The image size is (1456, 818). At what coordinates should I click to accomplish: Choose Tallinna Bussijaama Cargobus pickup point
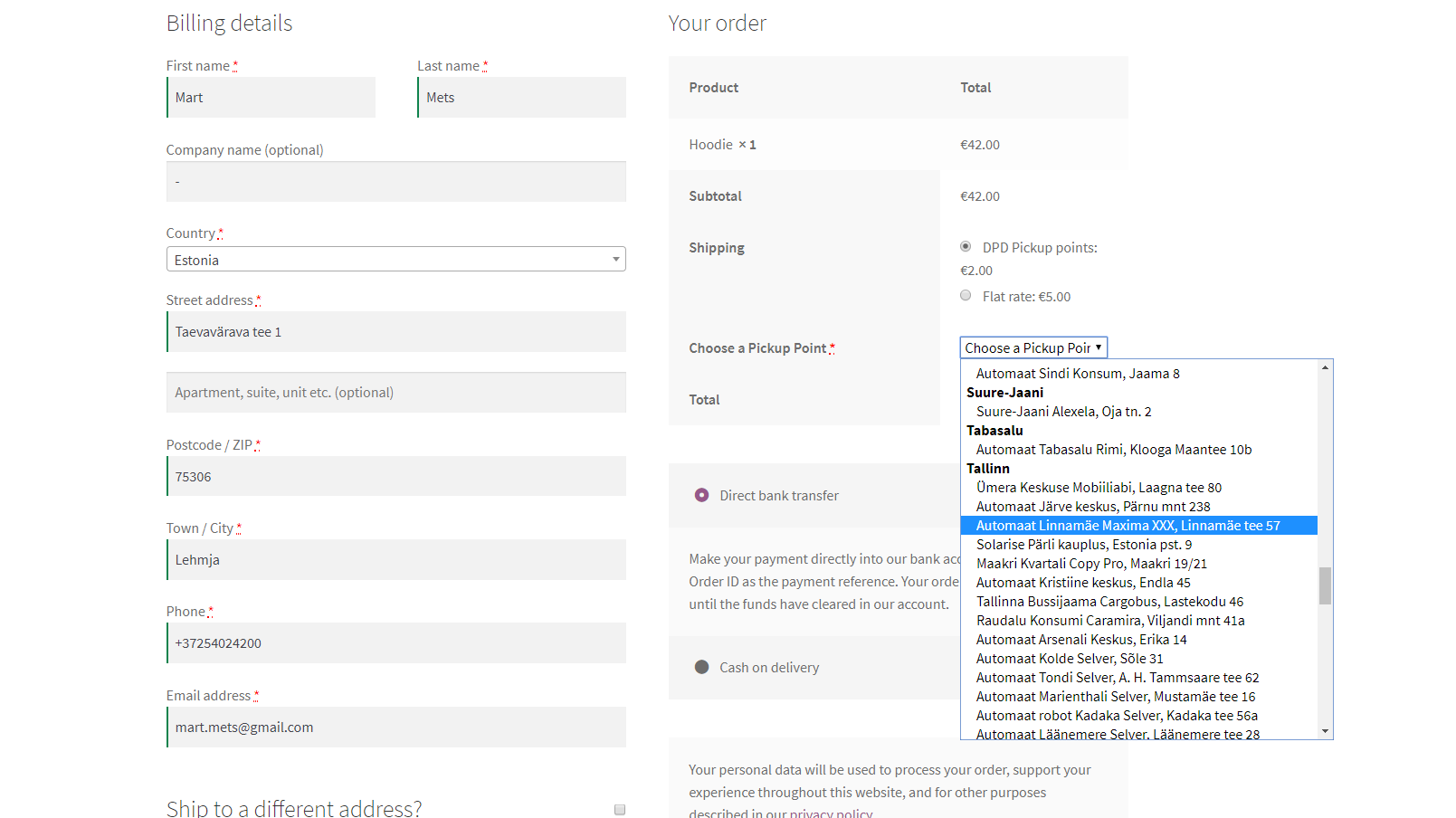tap(1109, 602)
